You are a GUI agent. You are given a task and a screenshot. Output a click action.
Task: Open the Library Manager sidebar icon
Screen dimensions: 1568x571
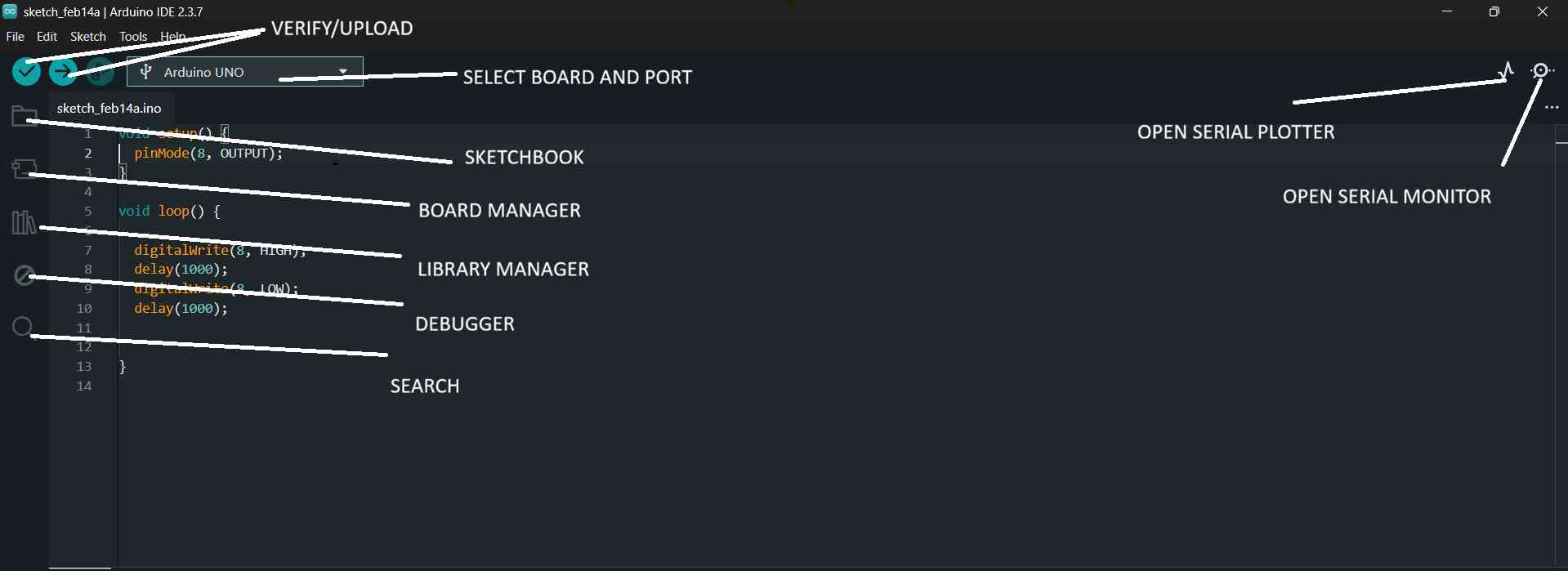pos(24,222)
